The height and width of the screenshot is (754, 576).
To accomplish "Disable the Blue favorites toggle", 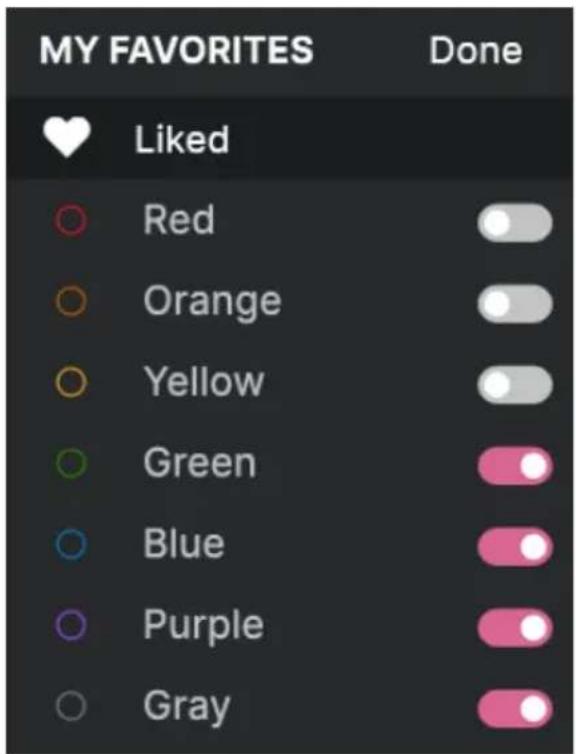I will [515, 547].
